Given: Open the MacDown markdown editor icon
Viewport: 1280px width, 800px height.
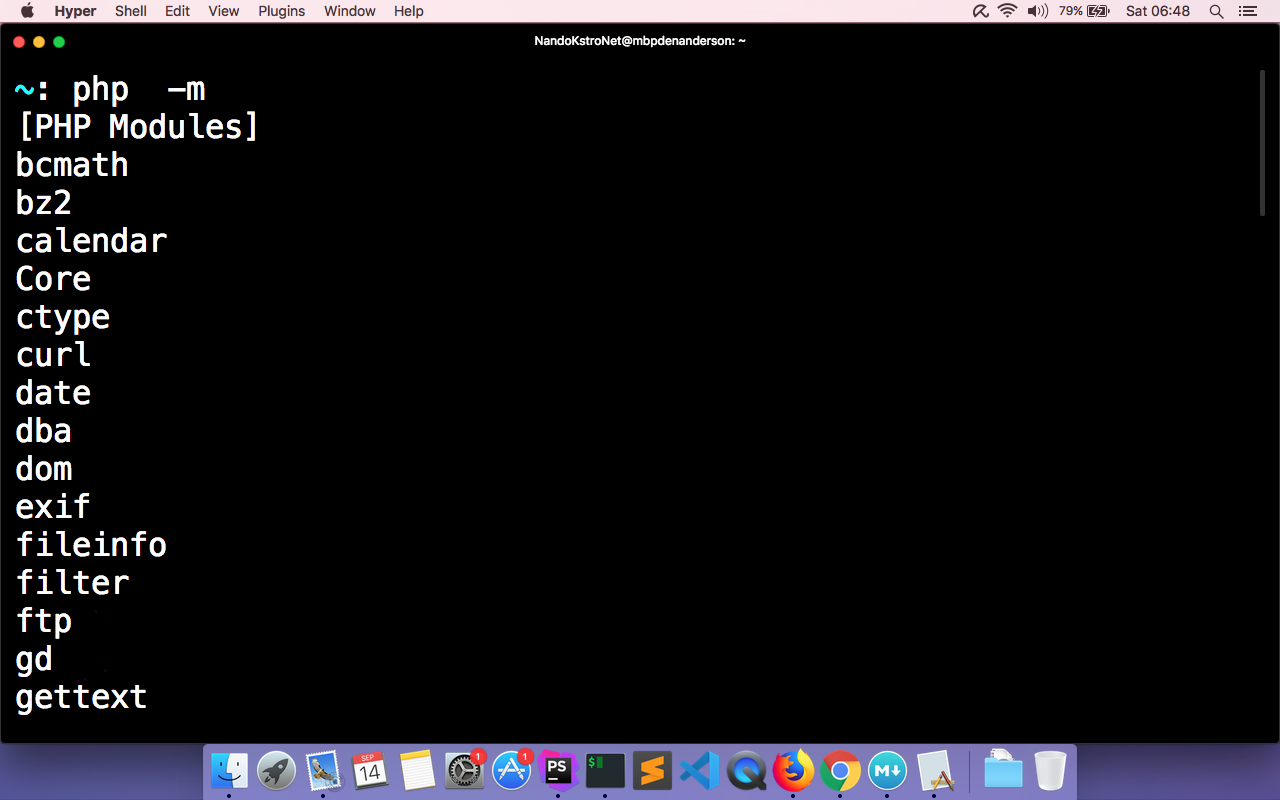Looking at the screenshot, I should tap(887, 771).
